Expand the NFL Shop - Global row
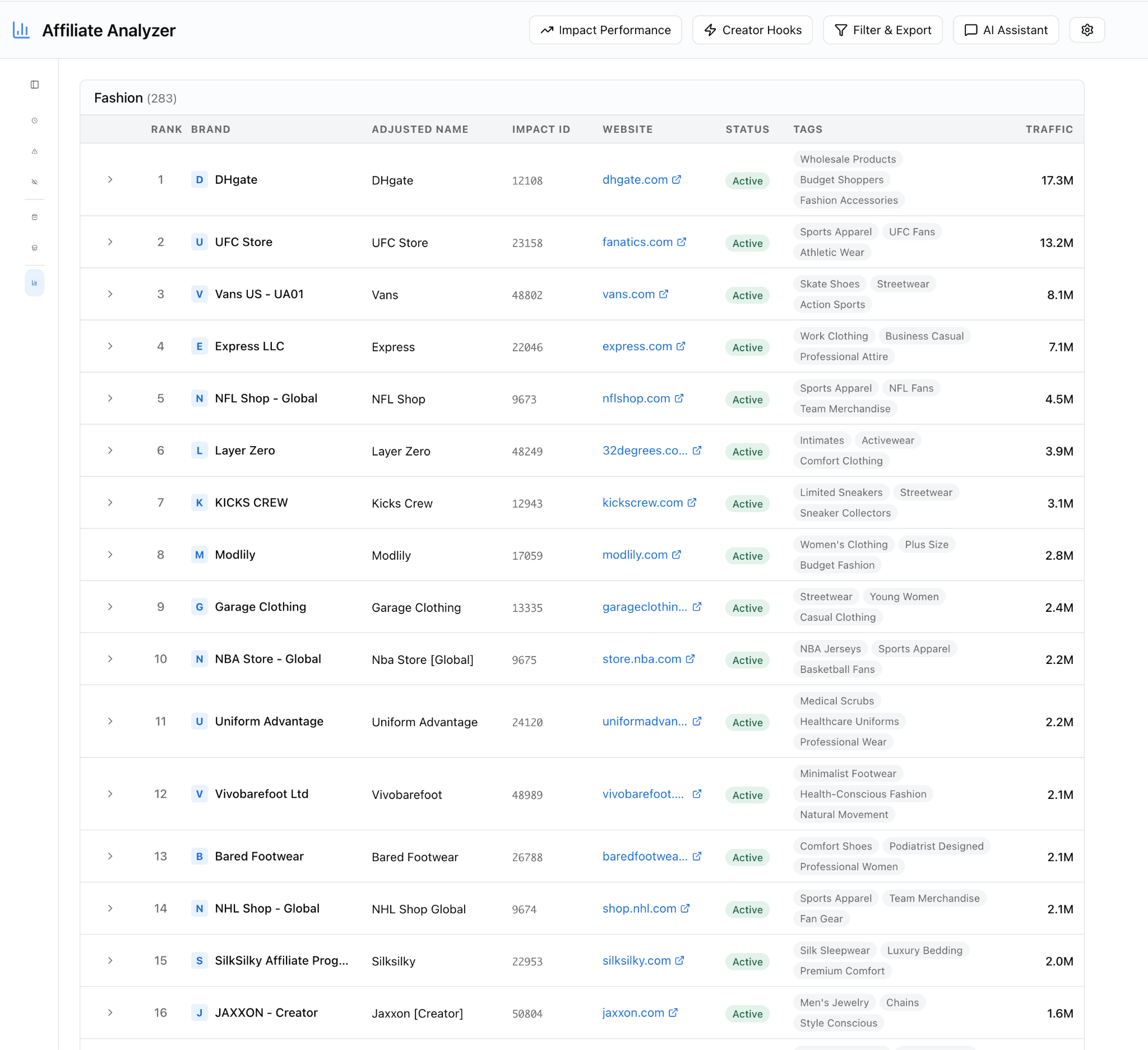Image resolution: width=1148 pixels, height=1050 pixels. point(110,398)
